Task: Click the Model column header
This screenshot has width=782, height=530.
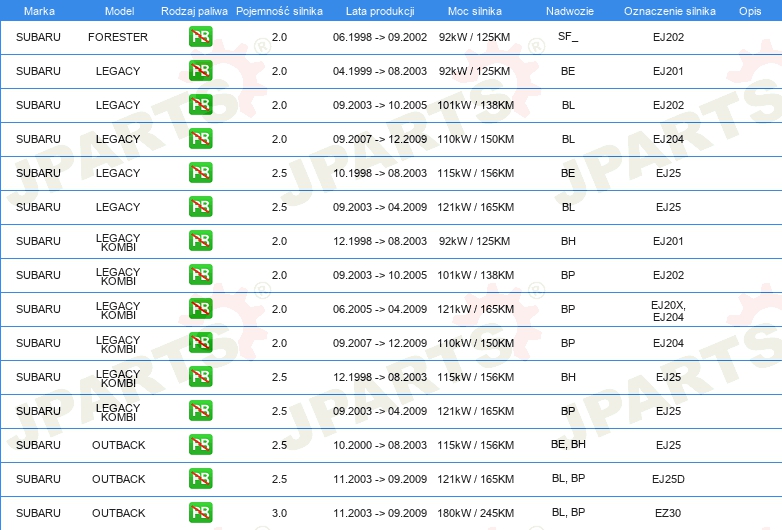Action: coord(119,11)
